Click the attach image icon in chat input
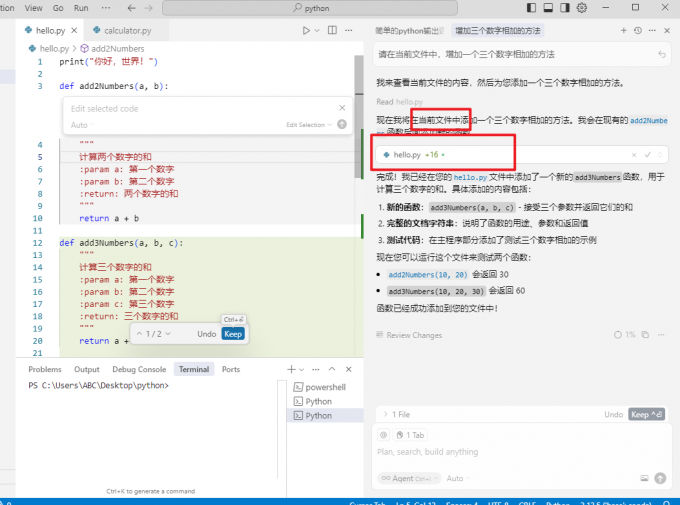680x505 pixels. click(x=644, y=478)
